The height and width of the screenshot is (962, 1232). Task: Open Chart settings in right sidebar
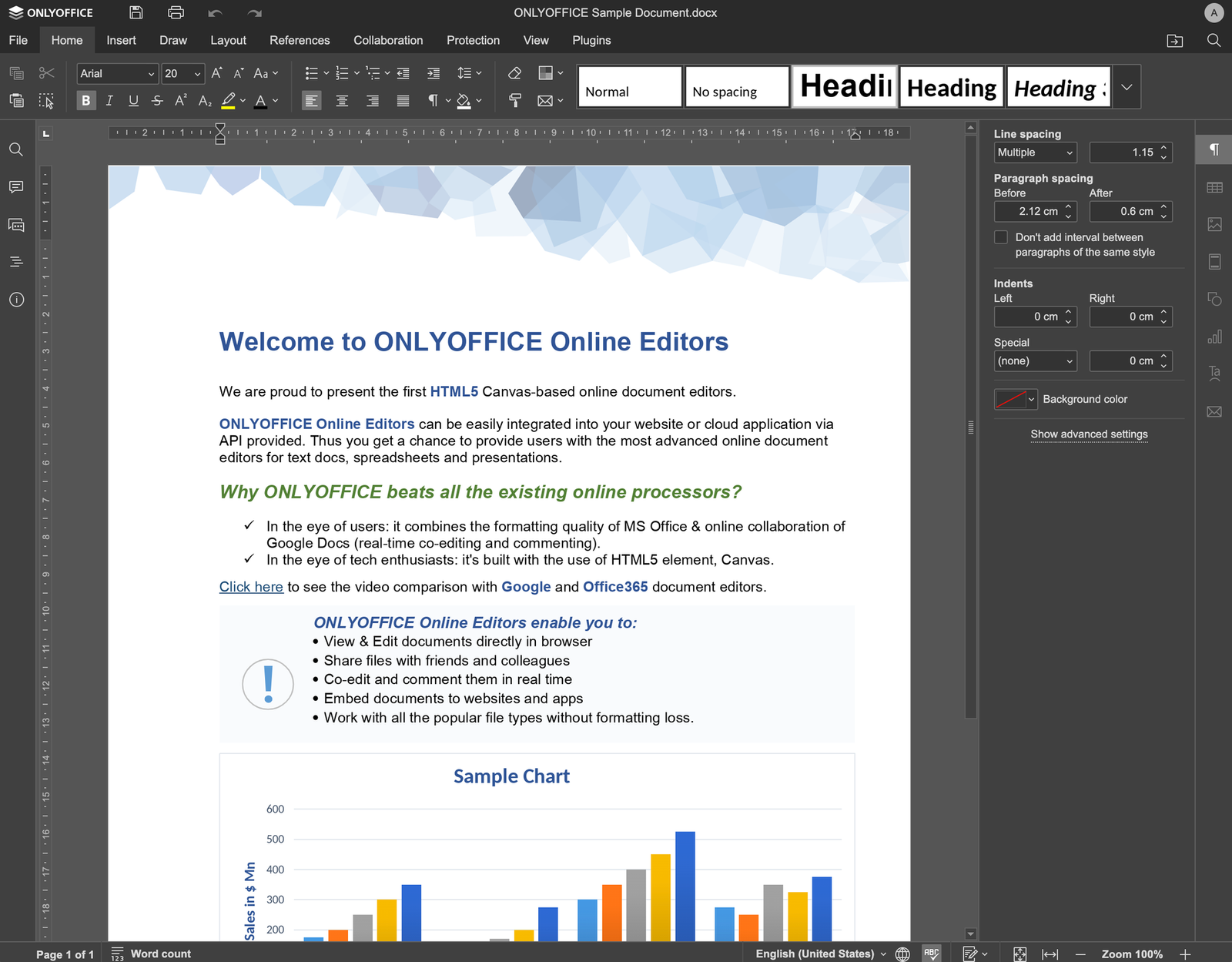tap(1214, 337)
